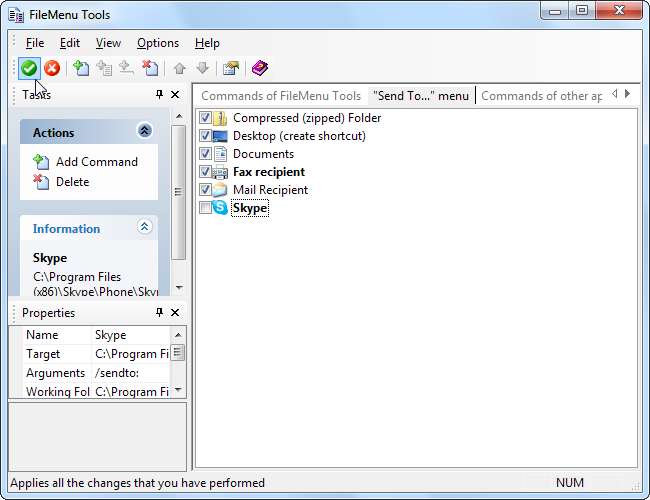Uncheck the Documents checkbox
650x500 pixels.
pyautogui.click(x=205, y=153)
